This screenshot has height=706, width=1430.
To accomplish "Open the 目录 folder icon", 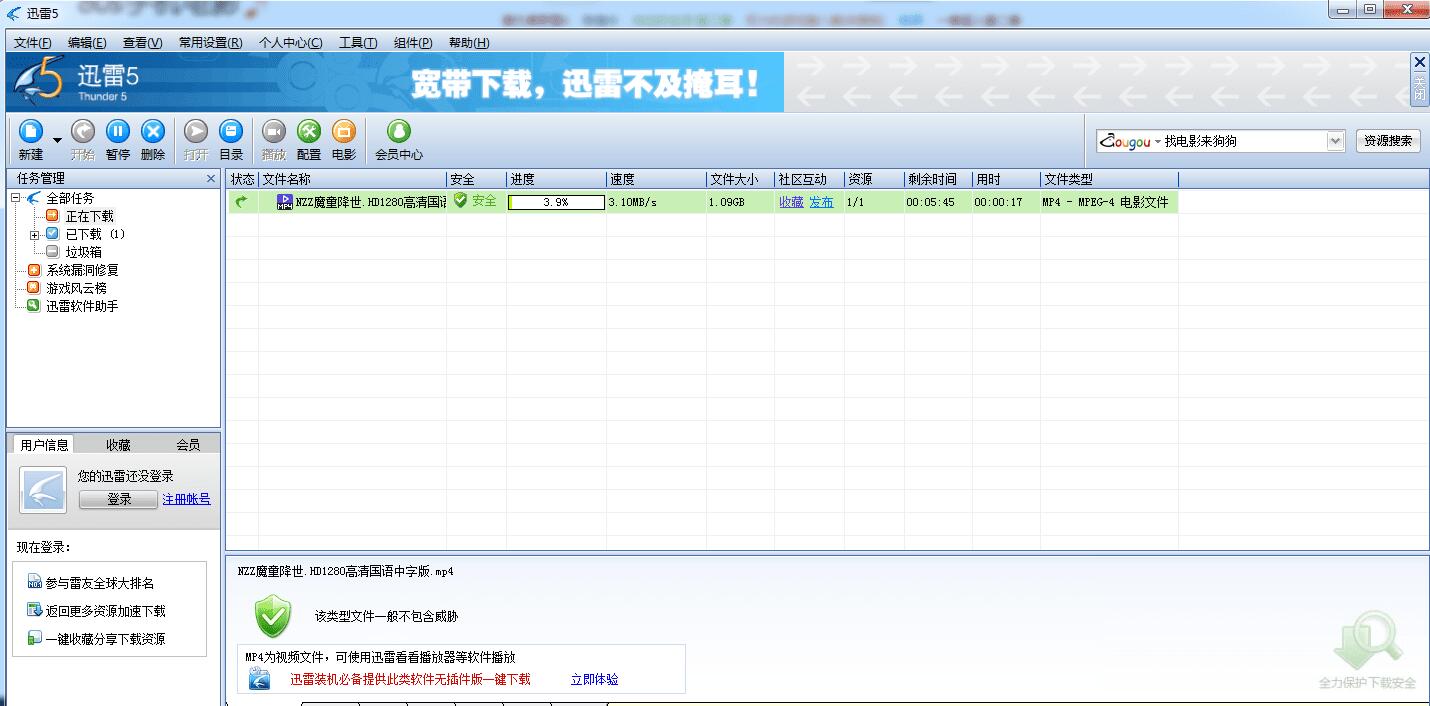I will 231,131.
